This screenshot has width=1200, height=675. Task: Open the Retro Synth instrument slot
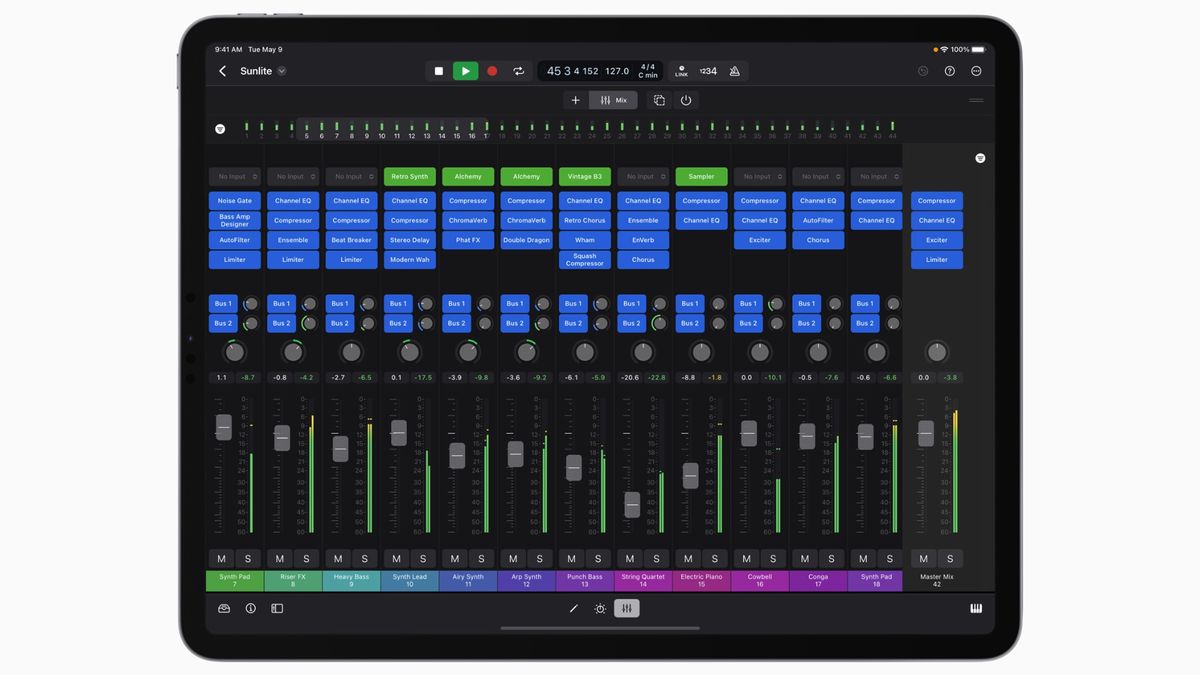[409, 176]
